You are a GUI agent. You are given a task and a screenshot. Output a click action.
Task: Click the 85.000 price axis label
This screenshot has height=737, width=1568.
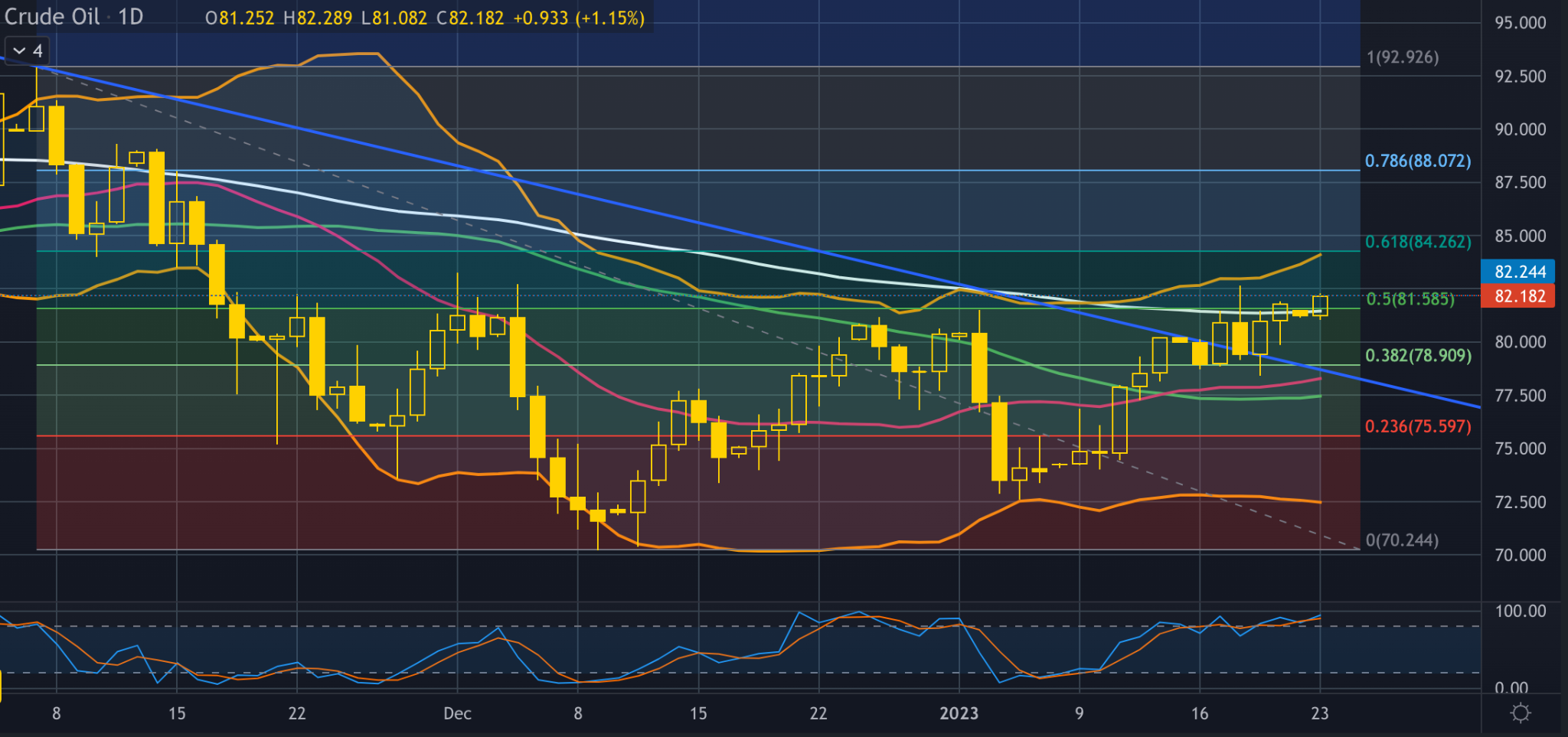1520,236
